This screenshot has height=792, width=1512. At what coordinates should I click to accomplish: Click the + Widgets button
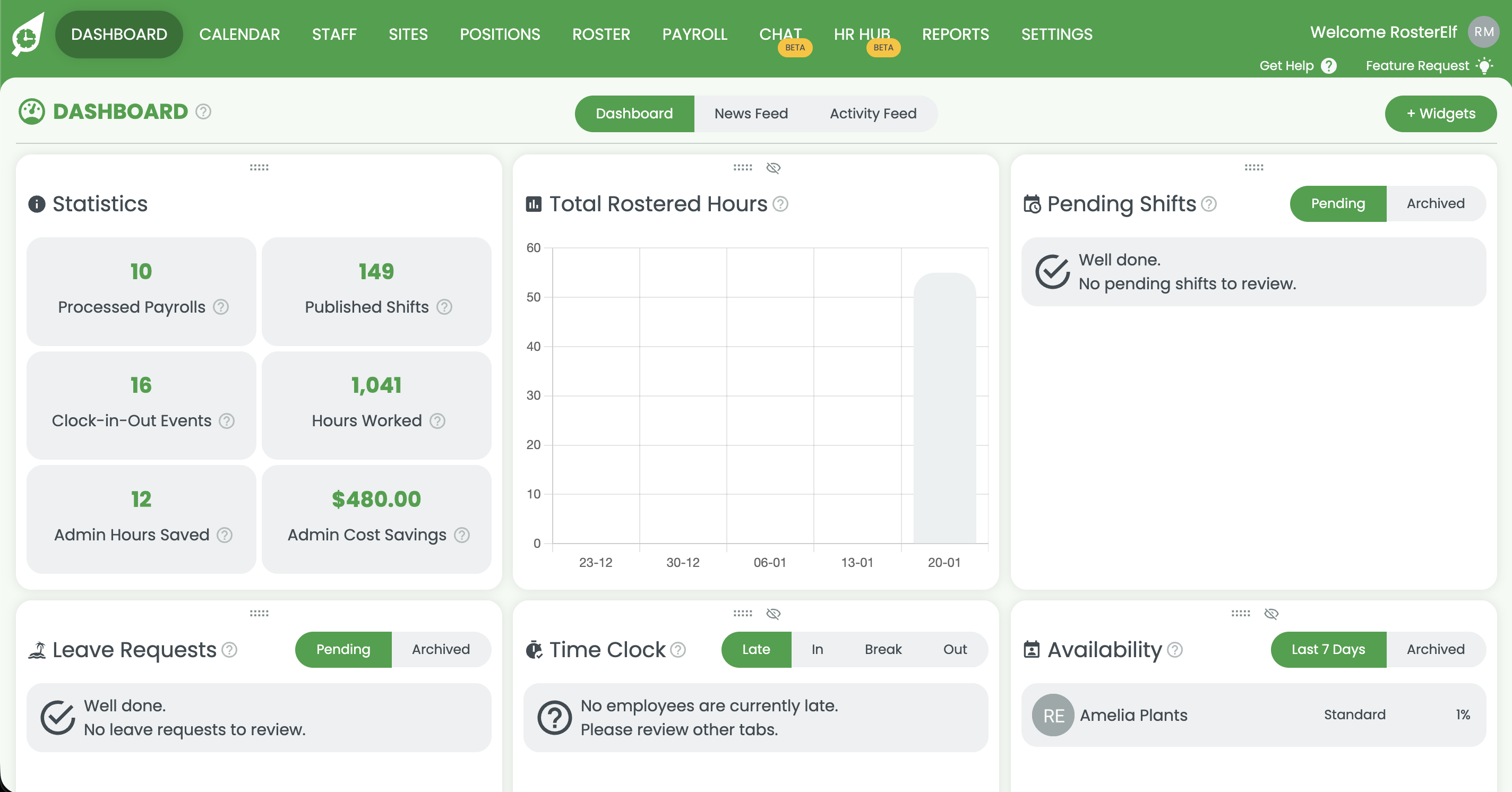coord(1440,114)
